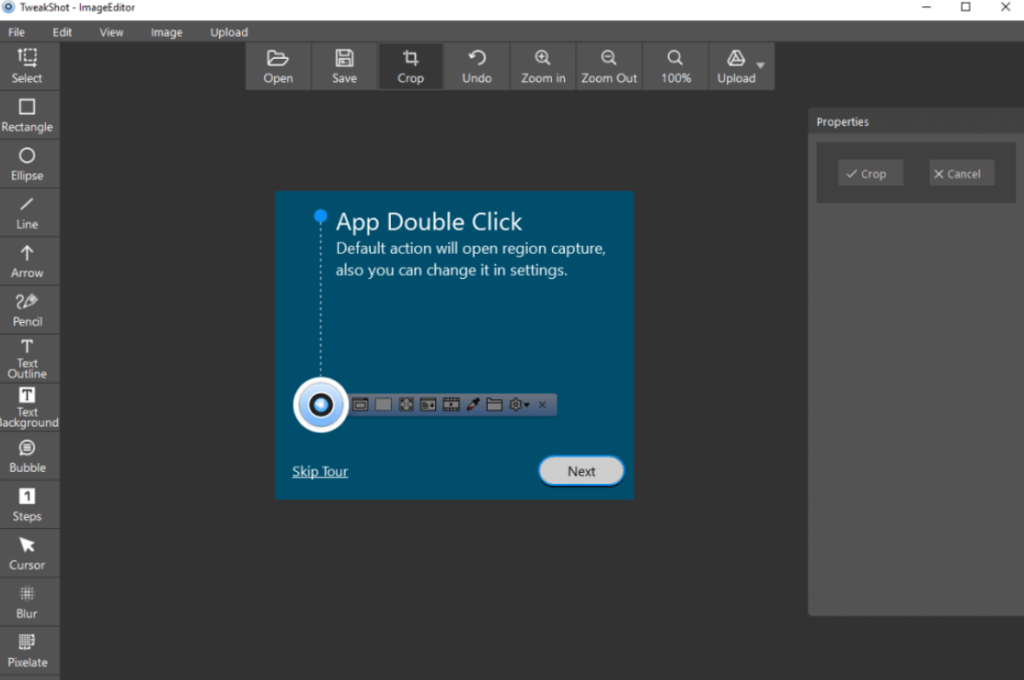The height and width of the screenshot is (680, 1024).
Task: Select the Pixelate tool
Action: pyautogui.click(x=27, y=651)
